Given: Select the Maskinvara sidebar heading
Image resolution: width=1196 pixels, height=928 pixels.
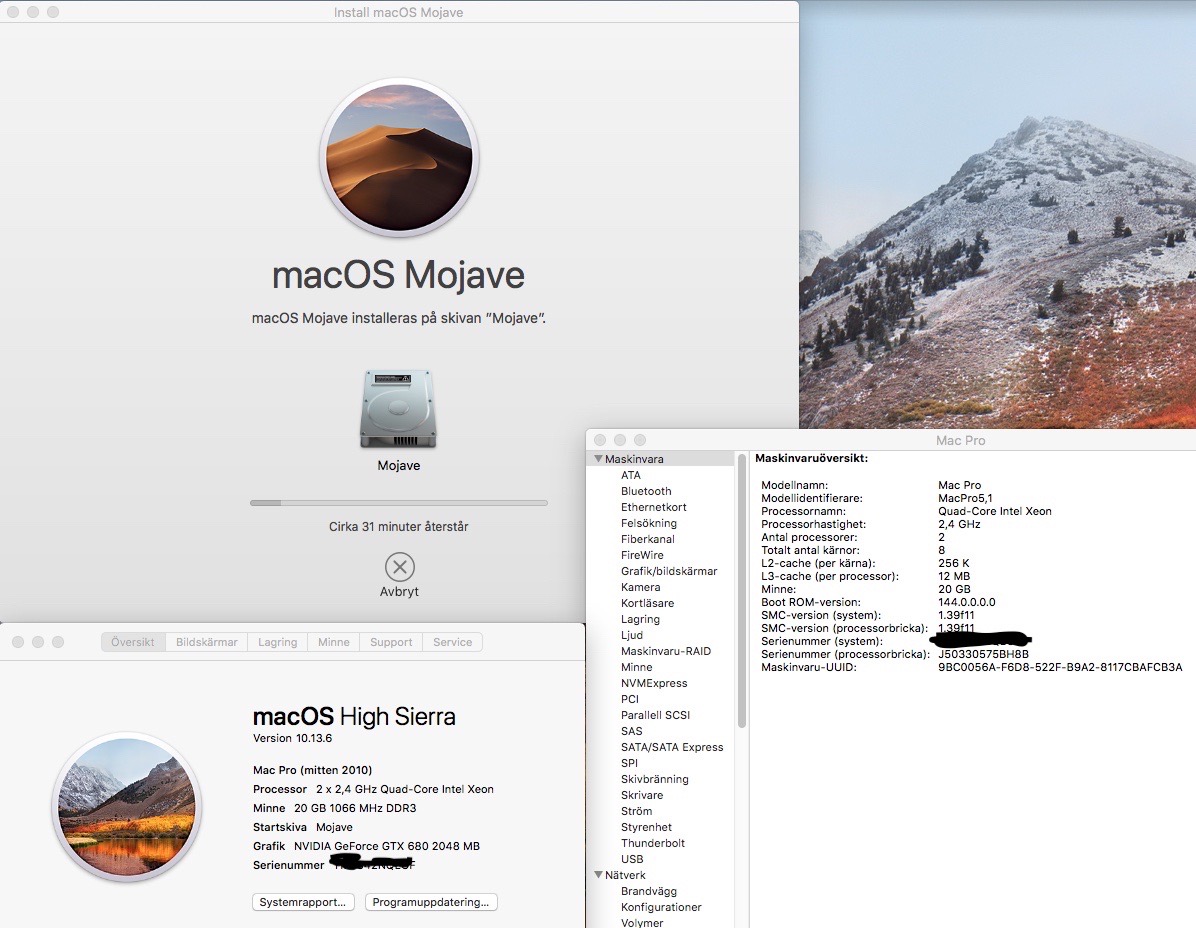Looking at the screenshot, I should pos(634,459).
